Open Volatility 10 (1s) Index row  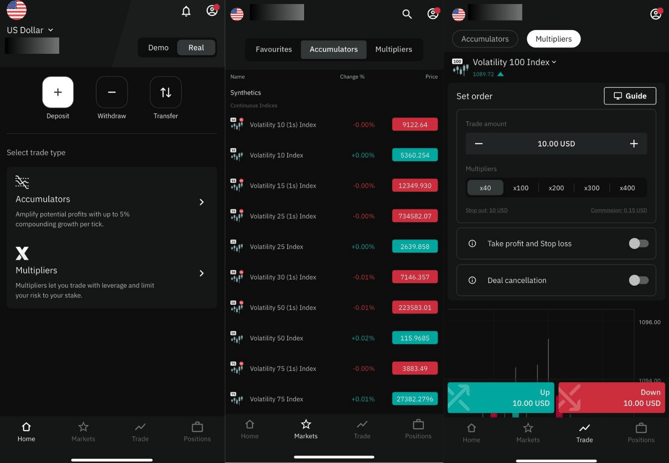(x=334, y=125)
